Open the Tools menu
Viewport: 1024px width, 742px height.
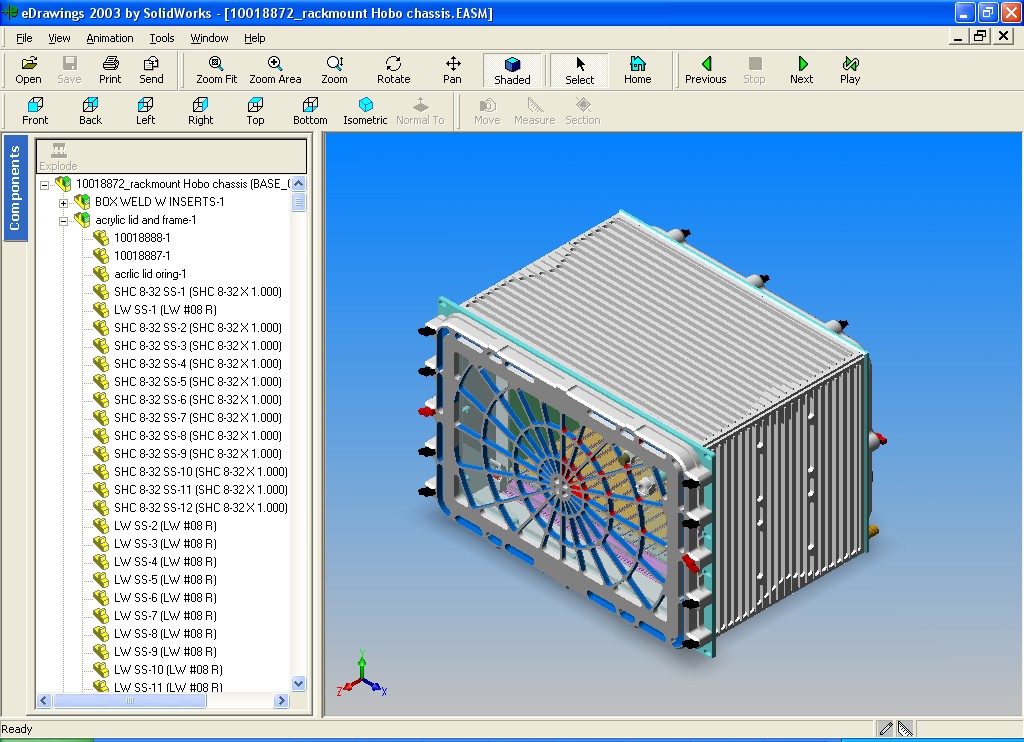[x=161, y=38]
